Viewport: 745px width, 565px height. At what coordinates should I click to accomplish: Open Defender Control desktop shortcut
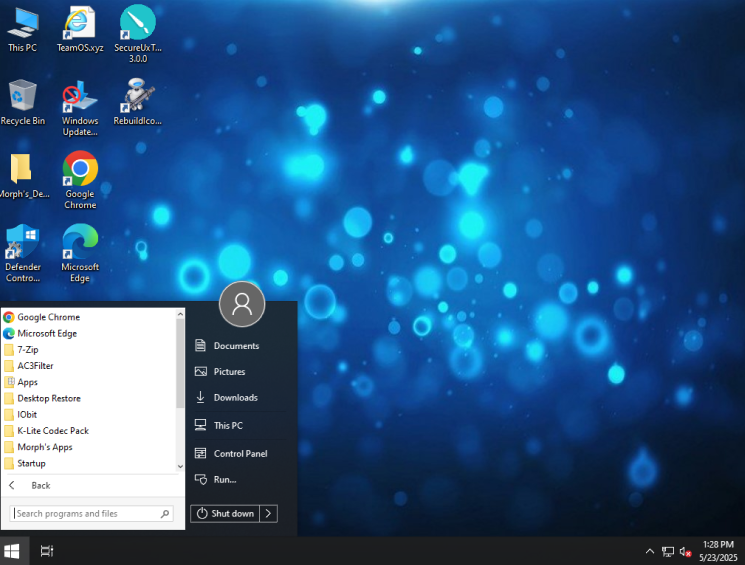pos(22,254)
